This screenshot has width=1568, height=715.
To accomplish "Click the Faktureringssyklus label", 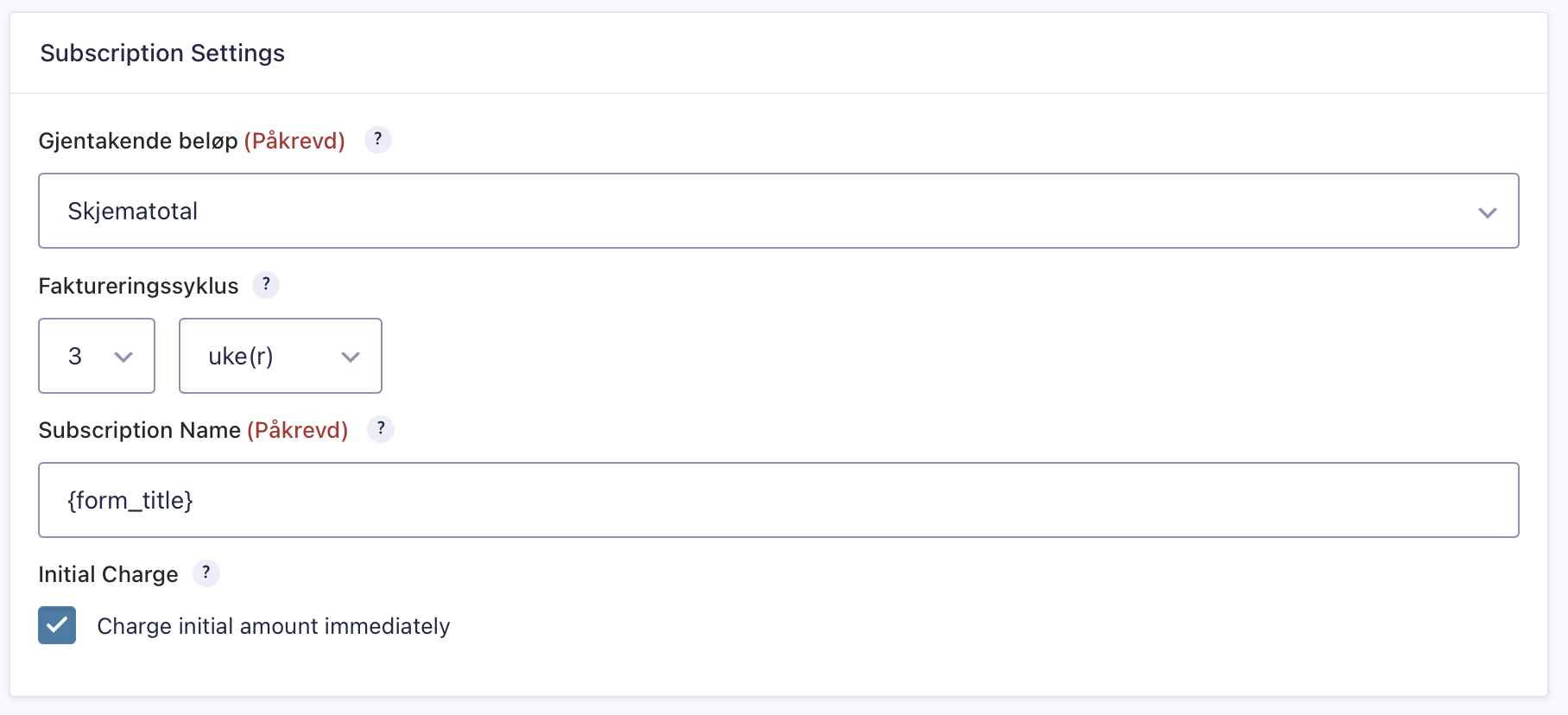I will (x=139, y=286).
